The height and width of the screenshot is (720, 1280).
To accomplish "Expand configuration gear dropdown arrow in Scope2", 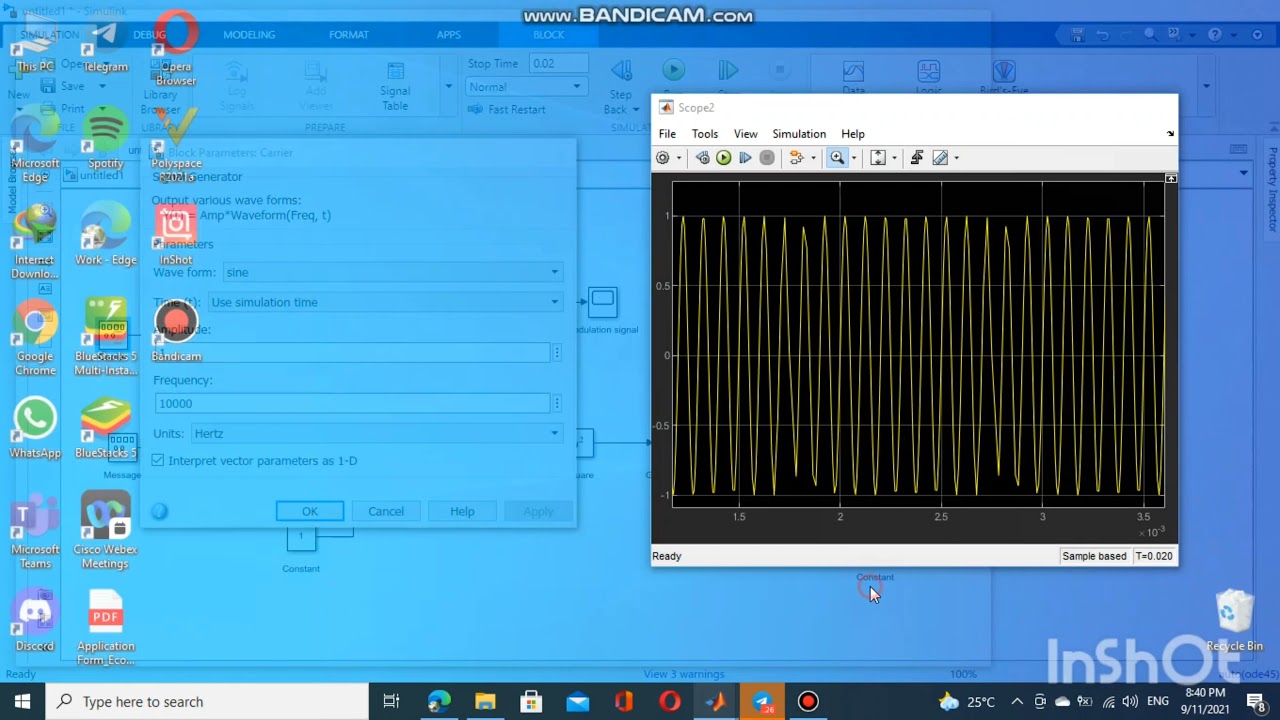I will coord(678,158).
